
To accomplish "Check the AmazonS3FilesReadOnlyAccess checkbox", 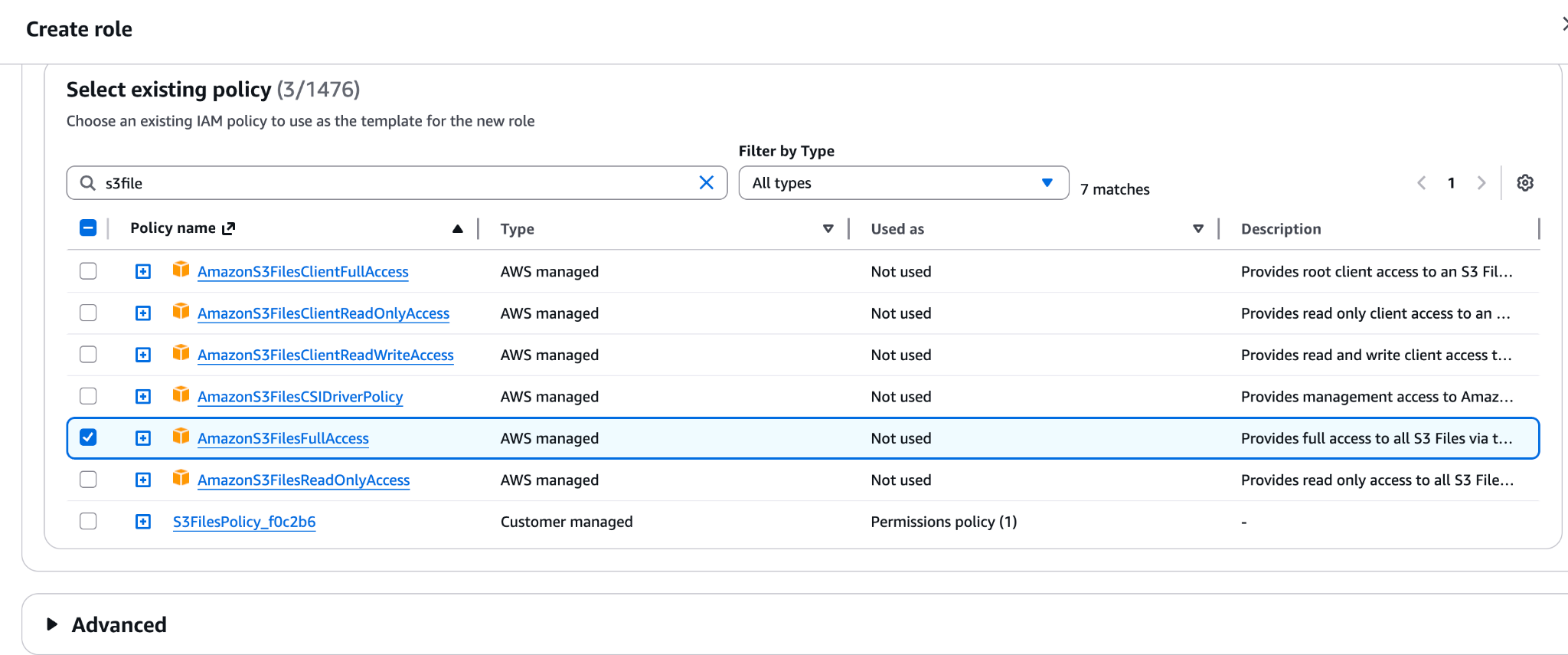I will point(88,479).
